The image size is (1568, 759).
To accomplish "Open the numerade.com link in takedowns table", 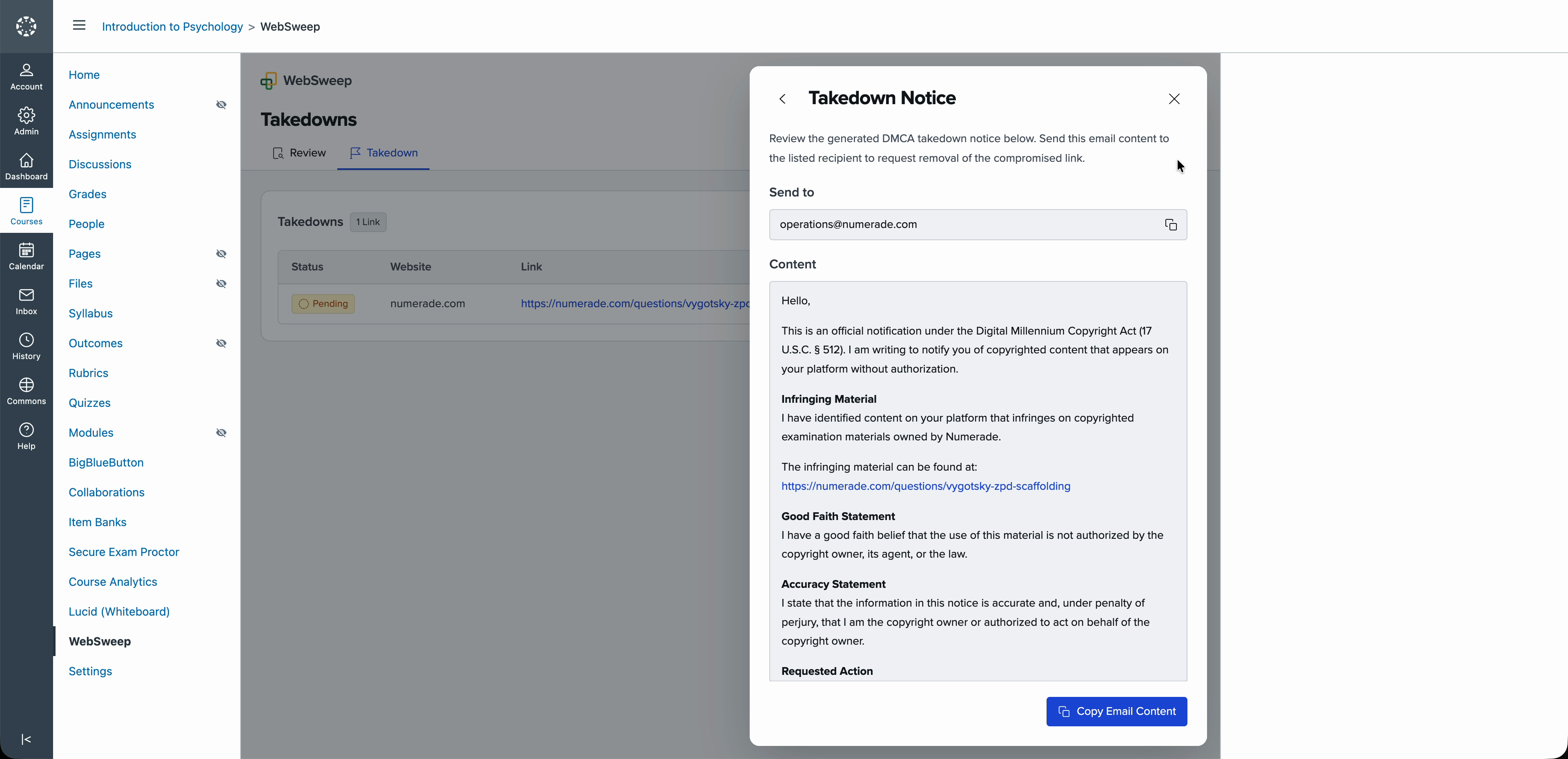I will [635, 304].
